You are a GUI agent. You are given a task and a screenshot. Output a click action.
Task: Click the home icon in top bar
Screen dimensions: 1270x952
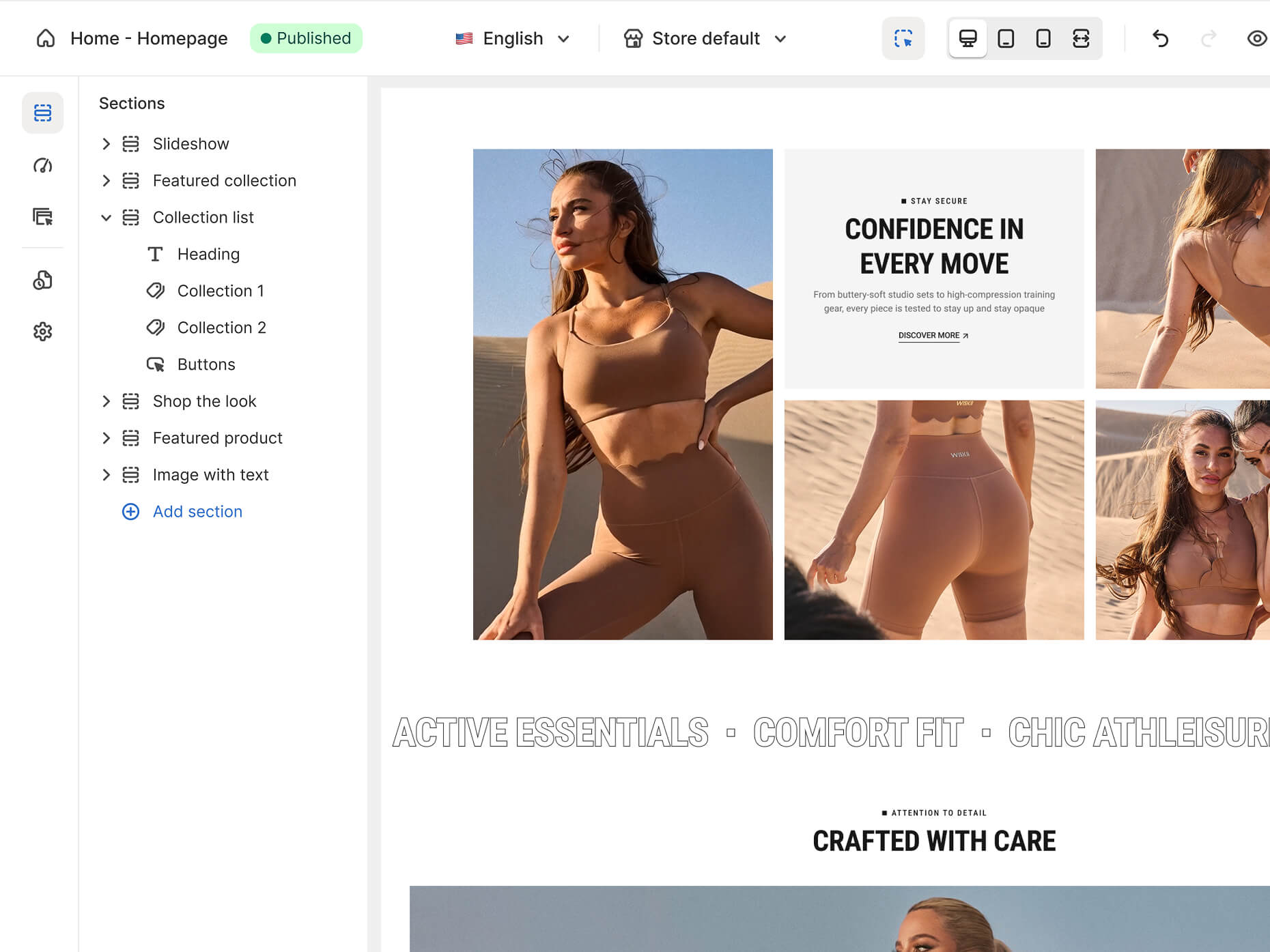pyautogui.click(x=46, y=38)
